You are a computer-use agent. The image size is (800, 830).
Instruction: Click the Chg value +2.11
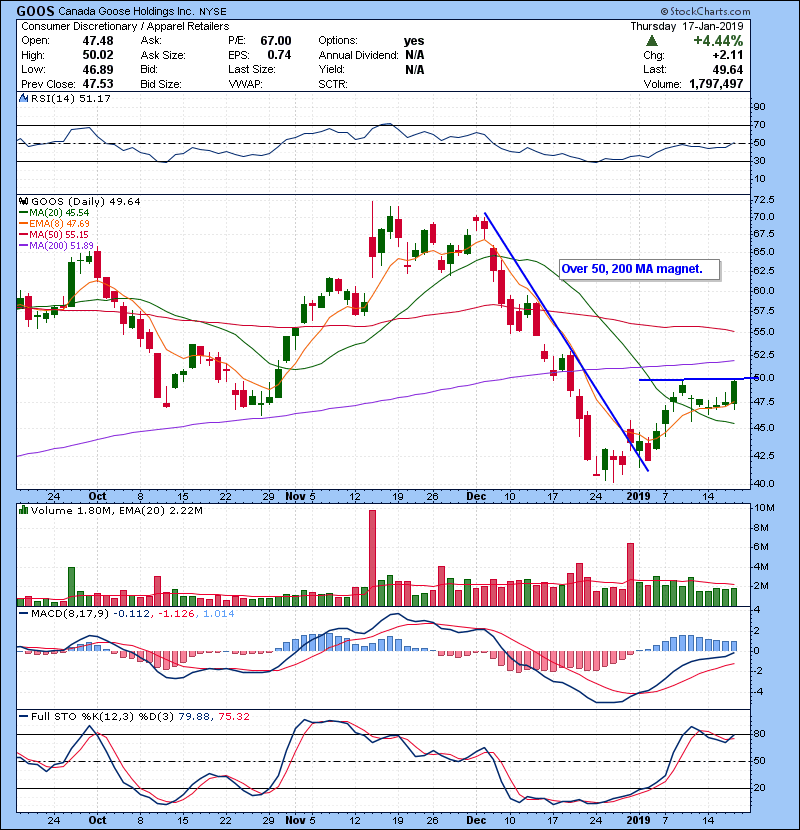pyautogui.click(x=727, y=55)
